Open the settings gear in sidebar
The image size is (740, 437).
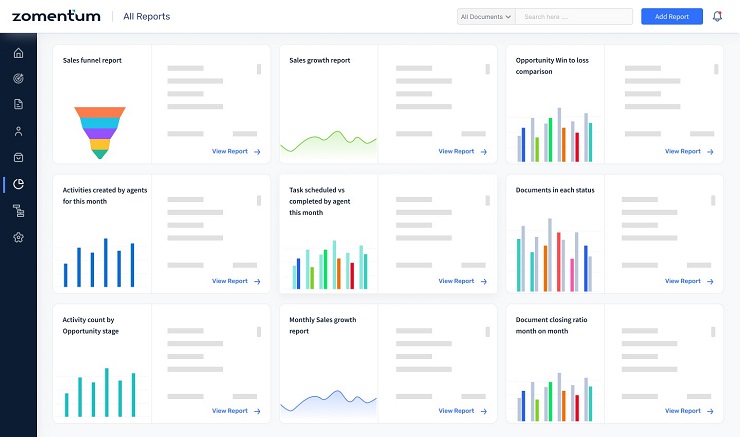pyautogui.click(x=18, y=237)
